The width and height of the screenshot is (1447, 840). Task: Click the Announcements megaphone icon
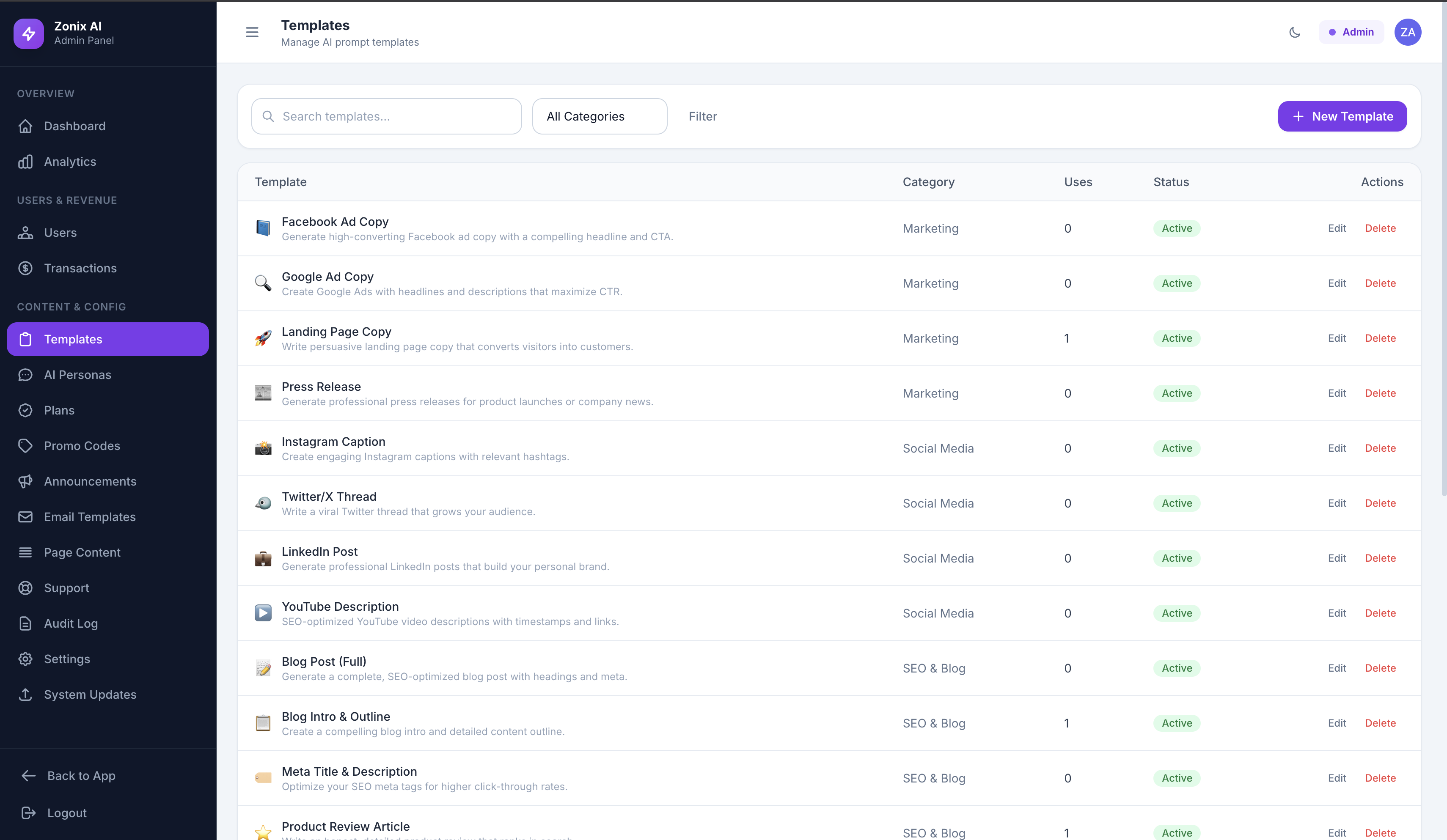click(x=25, y=482)
